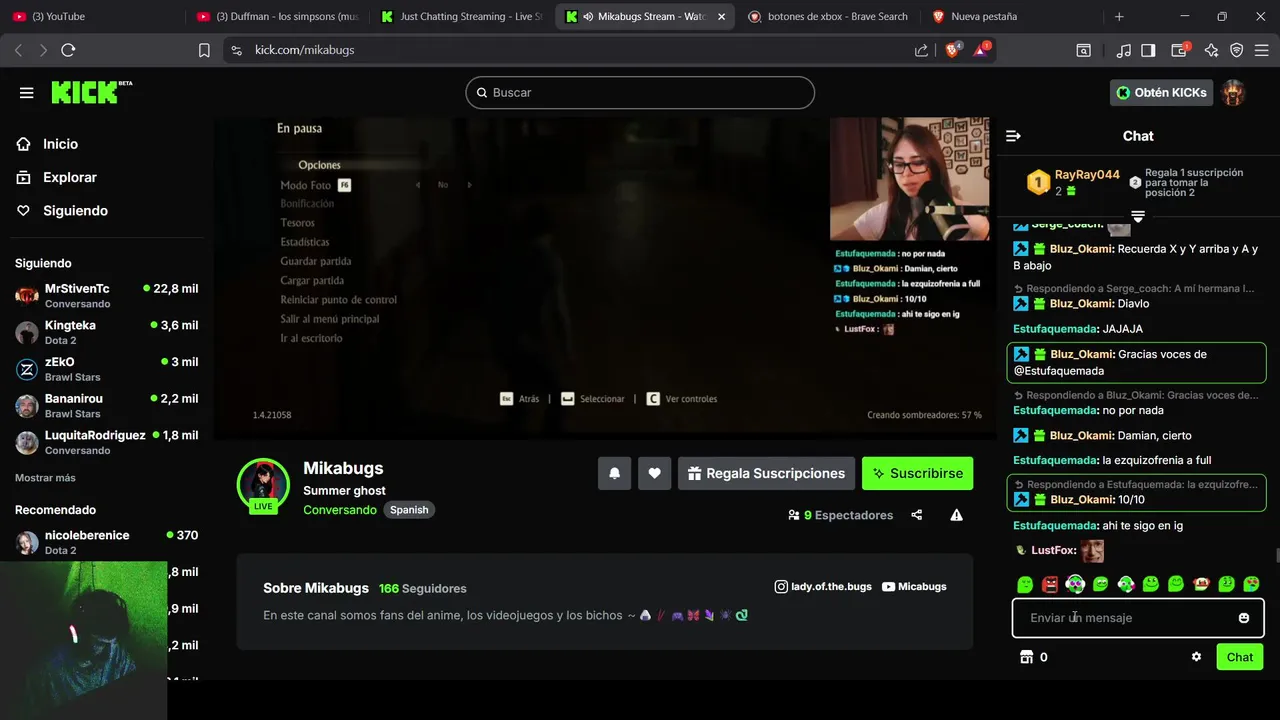Open LuquitaRodriguez channel

106,442
